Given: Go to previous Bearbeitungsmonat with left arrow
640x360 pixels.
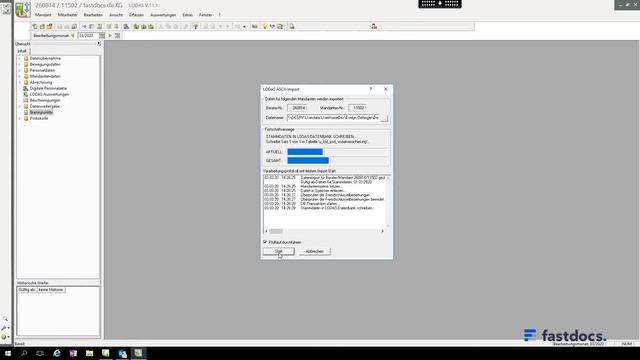Looking at the screenshot, I should point(73,36).
